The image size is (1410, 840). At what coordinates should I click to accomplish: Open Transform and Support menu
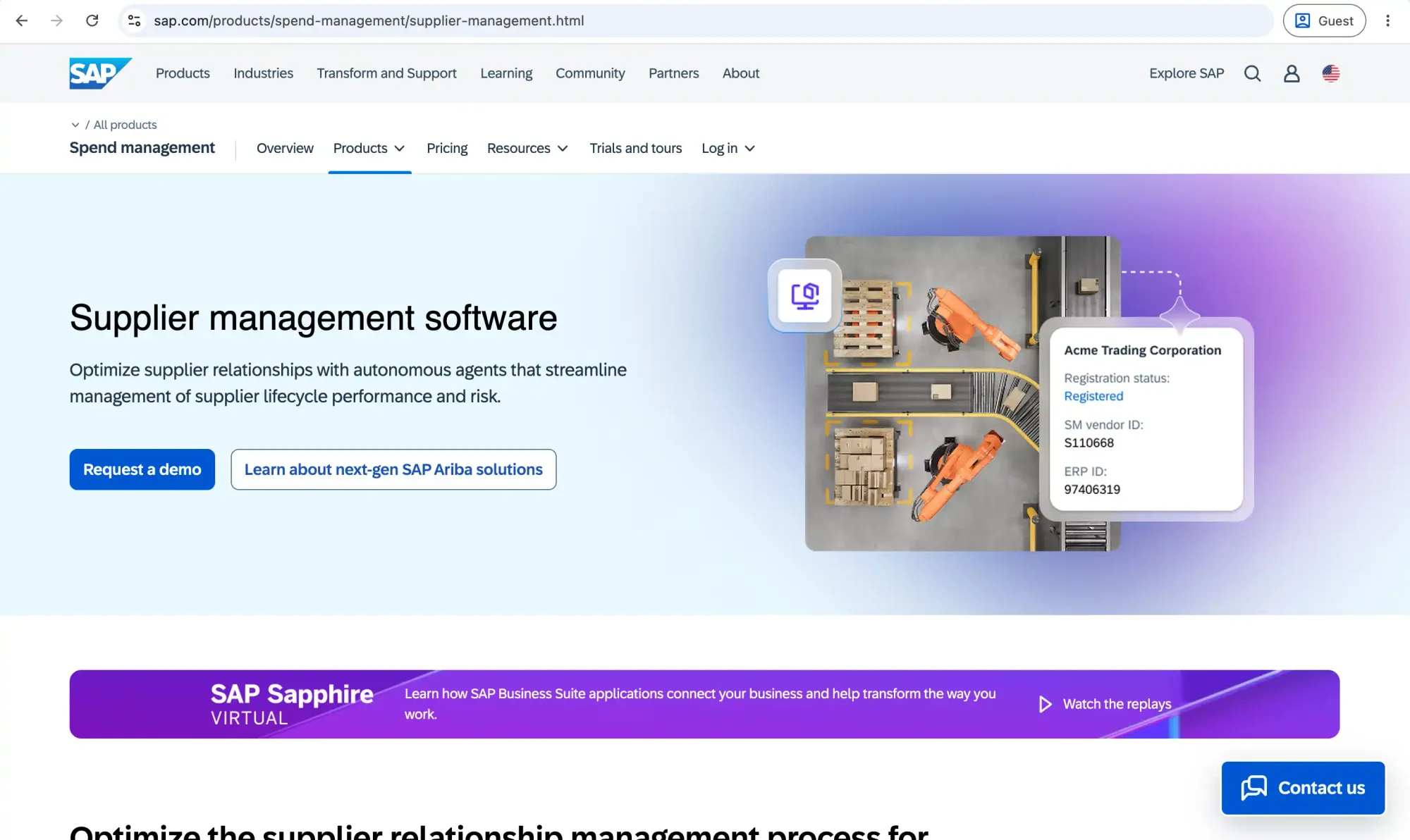[x=386, y=73]
